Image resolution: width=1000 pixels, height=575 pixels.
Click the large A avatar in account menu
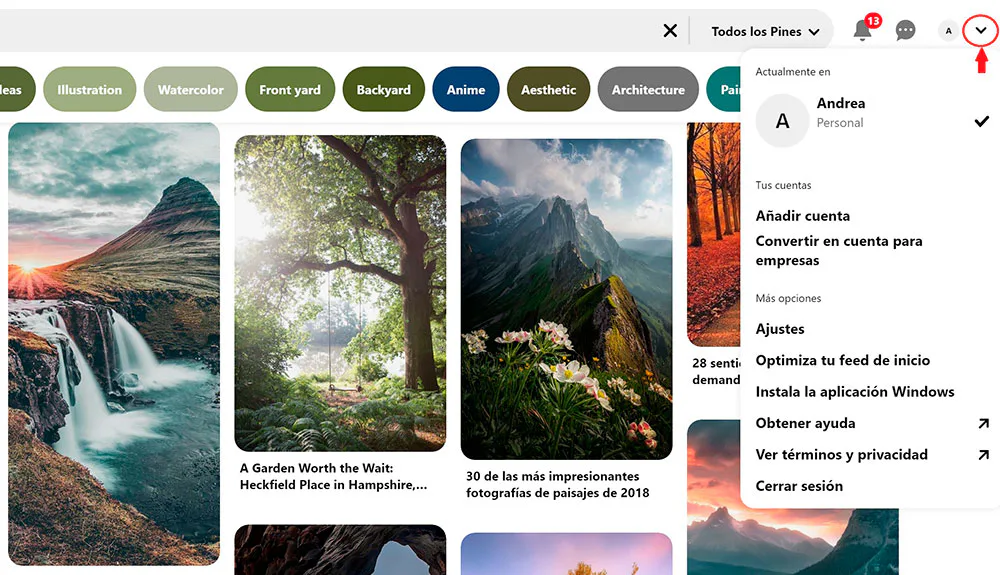[783, 120]
